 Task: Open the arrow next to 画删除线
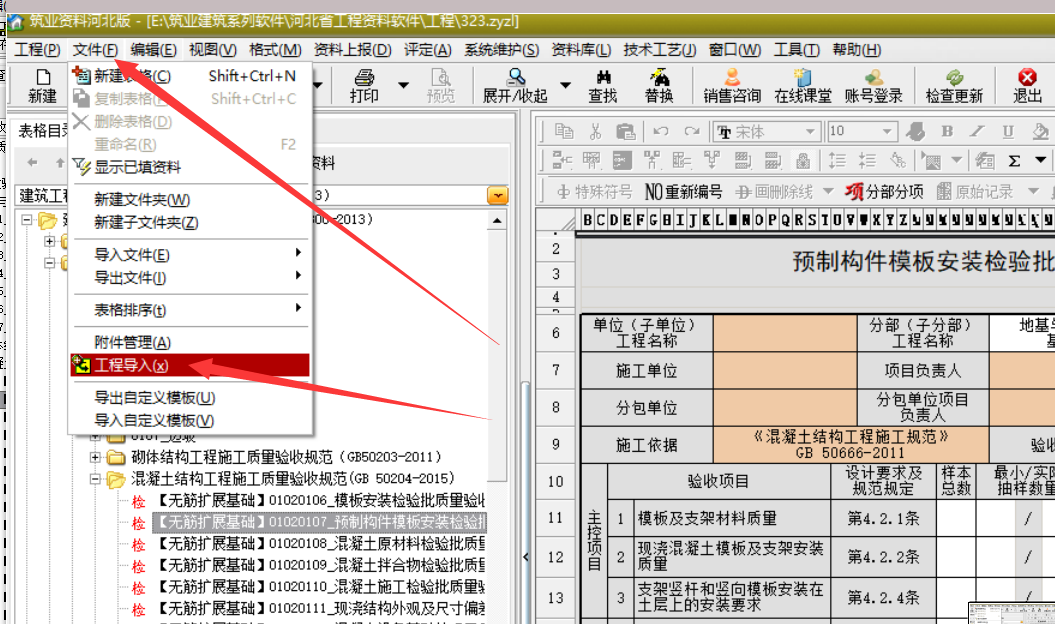click(828, 192)
